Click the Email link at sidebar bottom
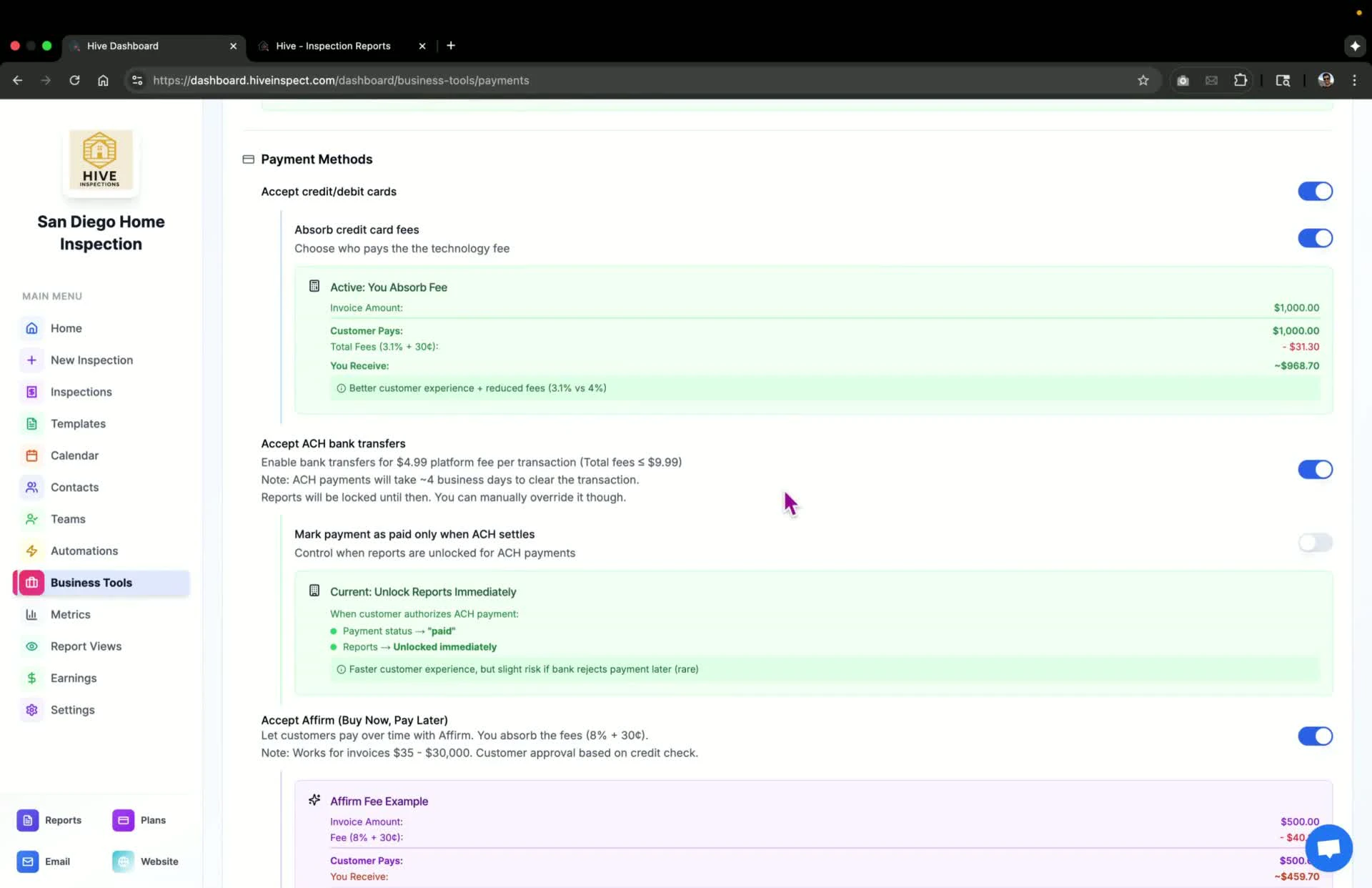Screen dimensions: 1372x888 coord(57,862)
